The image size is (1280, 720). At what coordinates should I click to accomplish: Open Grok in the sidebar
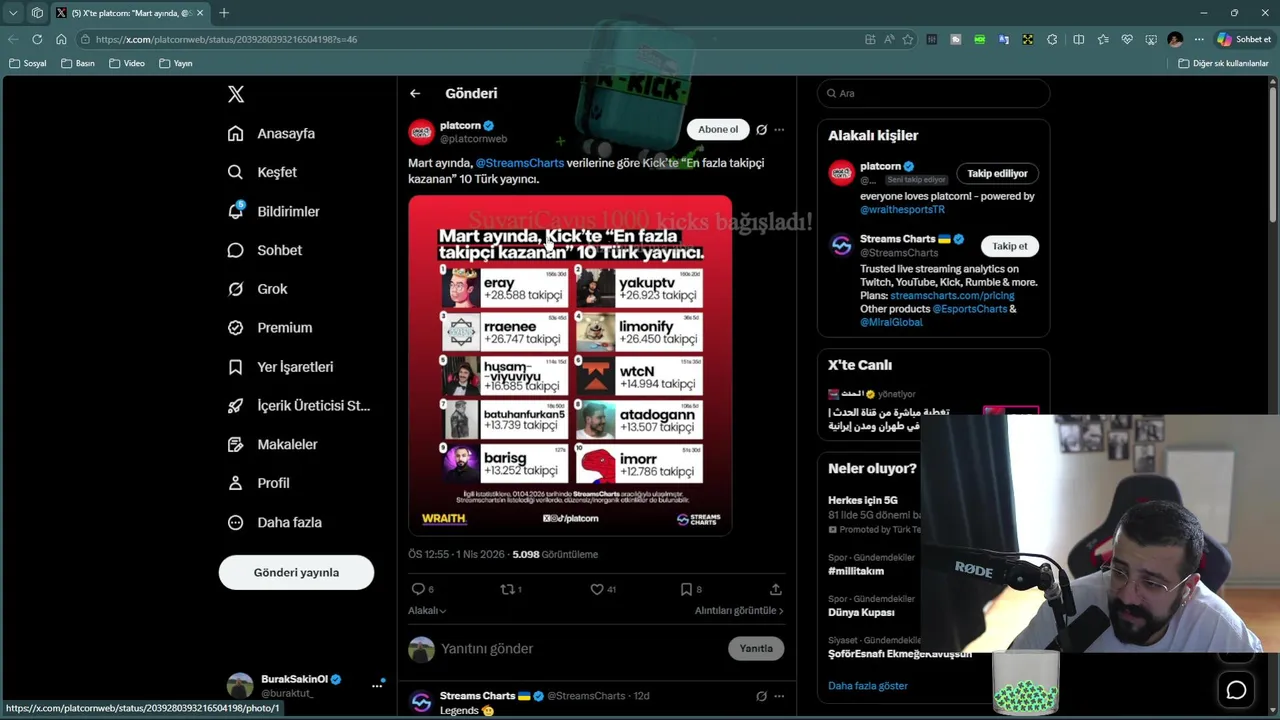257,289
